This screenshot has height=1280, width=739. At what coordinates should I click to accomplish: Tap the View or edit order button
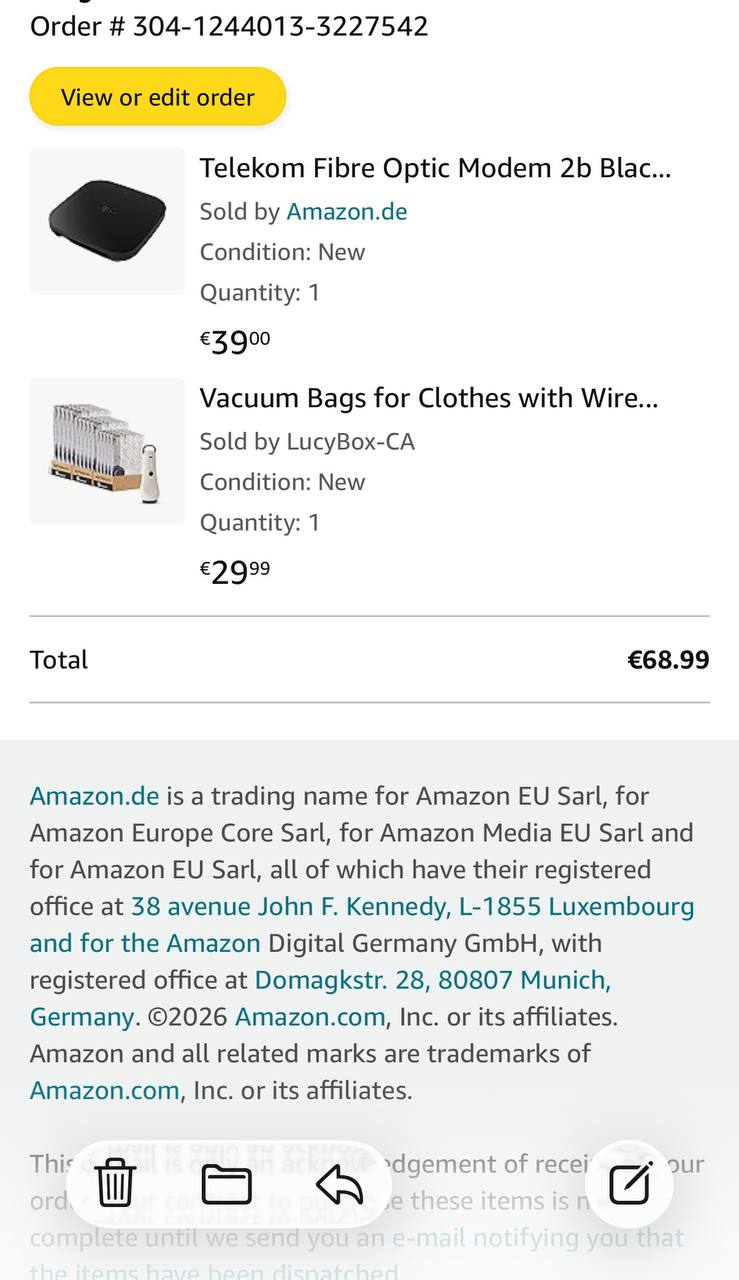[158, 97]
